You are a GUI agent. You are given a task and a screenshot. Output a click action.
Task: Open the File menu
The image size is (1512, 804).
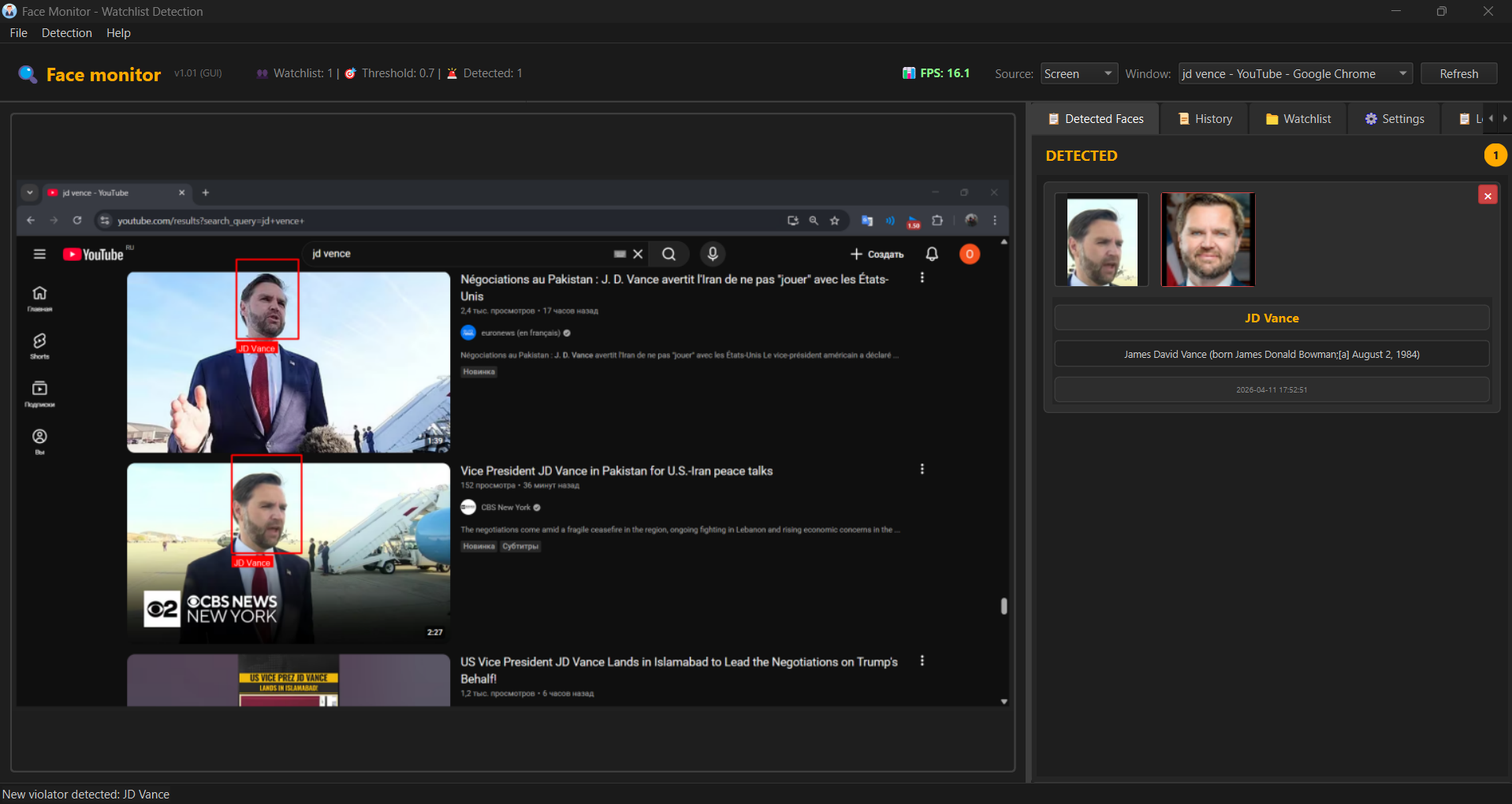pos(19,33)
